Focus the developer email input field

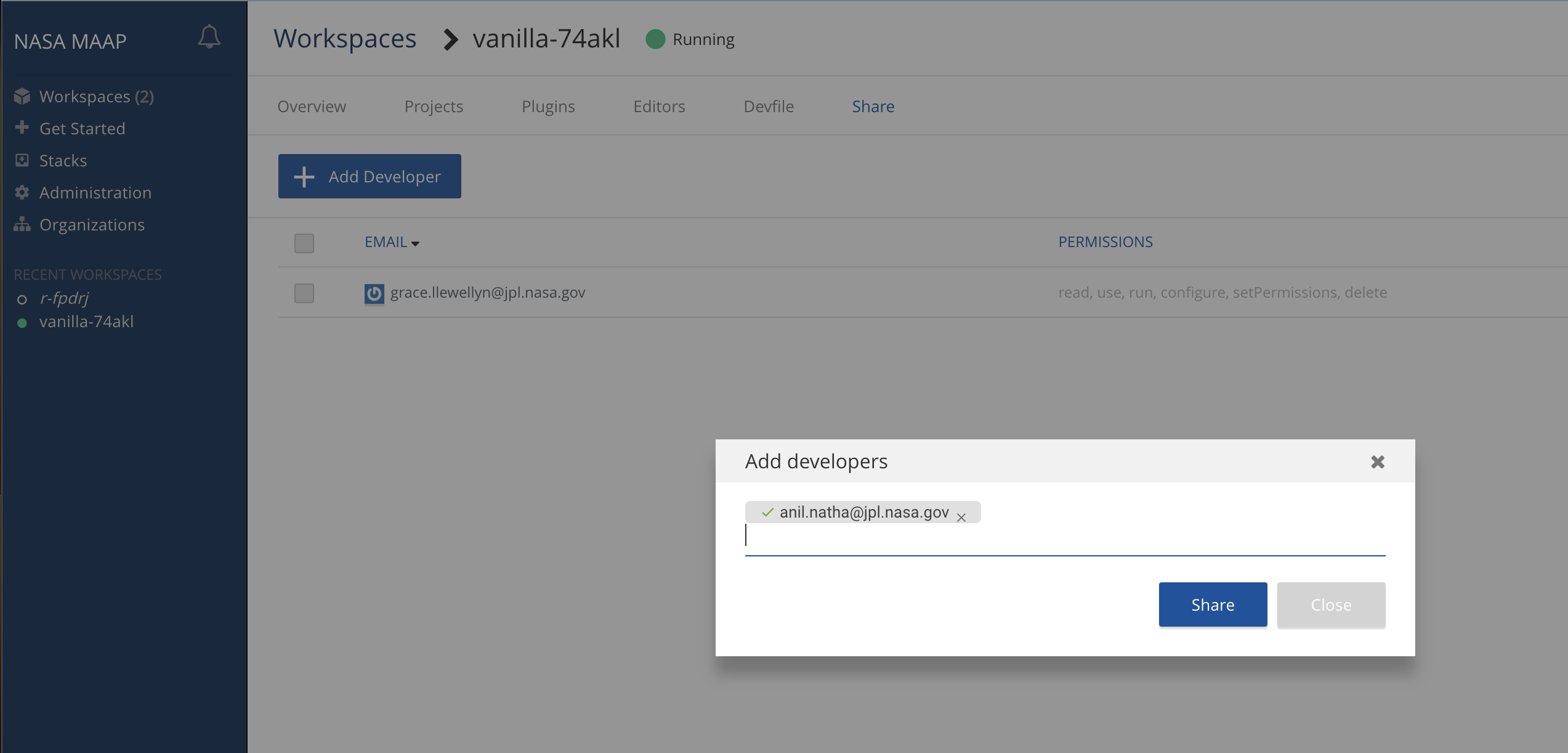pyautogui.click(x=1065, y=537)
